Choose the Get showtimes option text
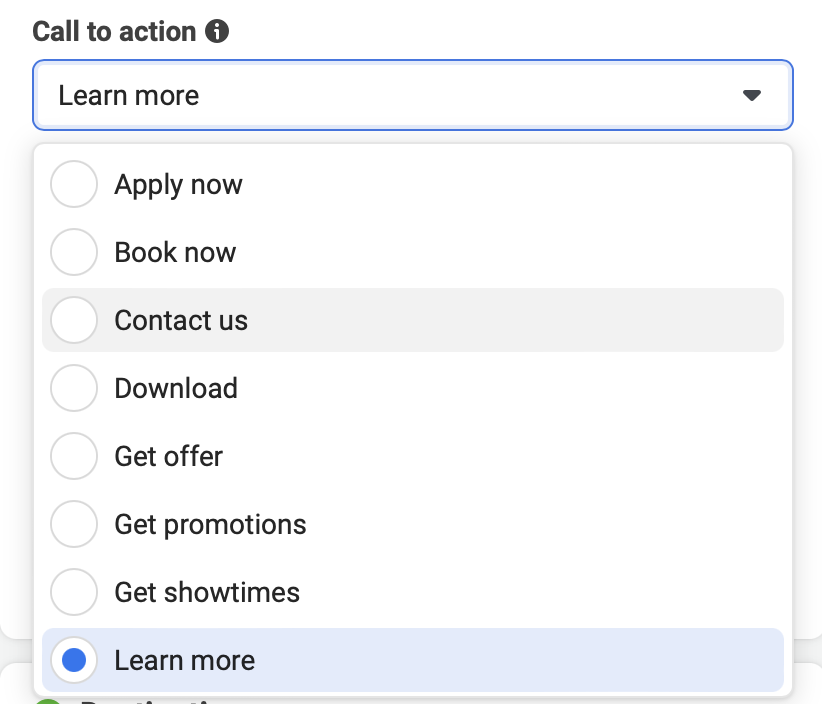Screen dimensions: 822x704 pos(207,592)
